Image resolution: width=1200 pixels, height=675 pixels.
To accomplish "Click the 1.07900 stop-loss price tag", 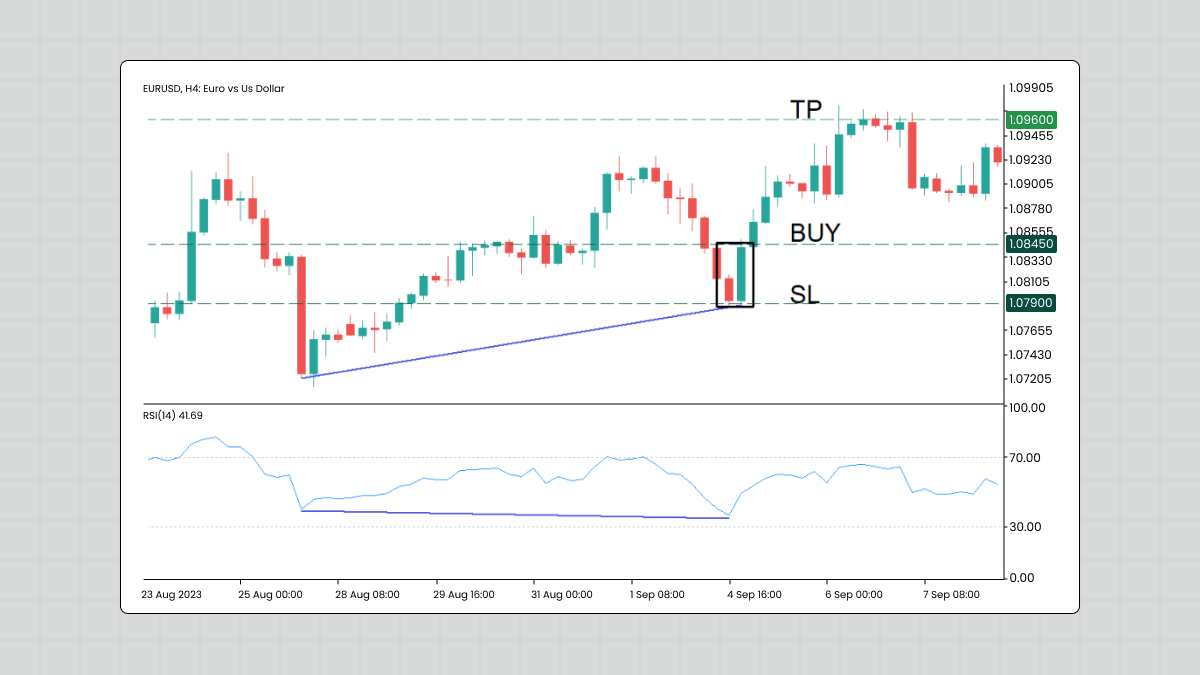I will tap(1031, 303).
